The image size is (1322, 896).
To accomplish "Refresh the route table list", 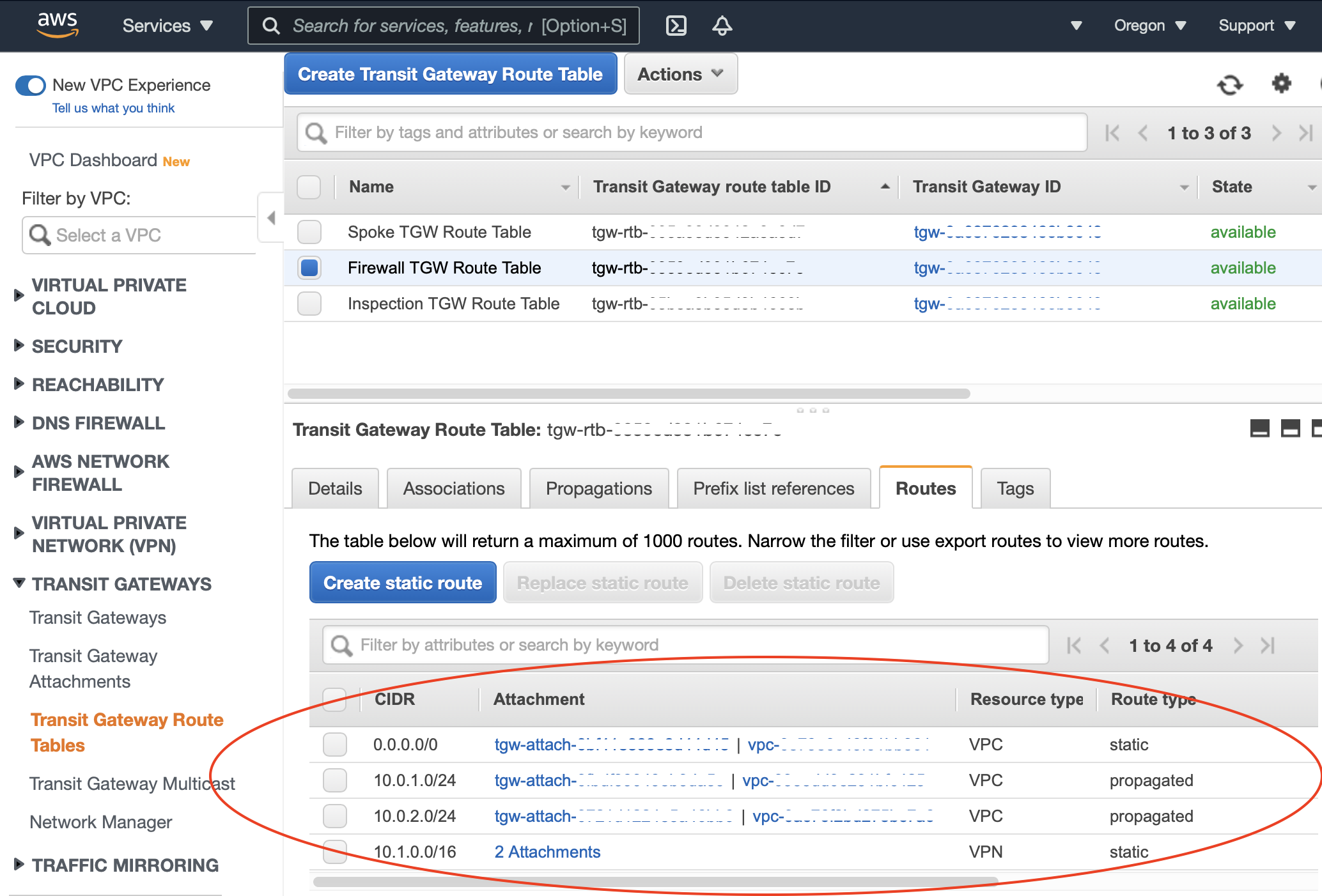I will (x=1229, y=84).
